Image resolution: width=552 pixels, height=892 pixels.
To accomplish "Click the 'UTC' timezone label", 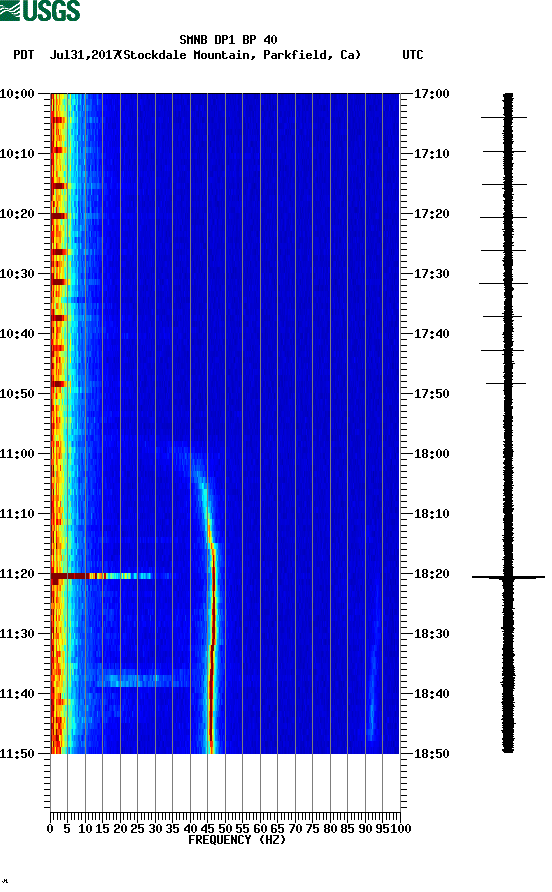I will 413,55.
